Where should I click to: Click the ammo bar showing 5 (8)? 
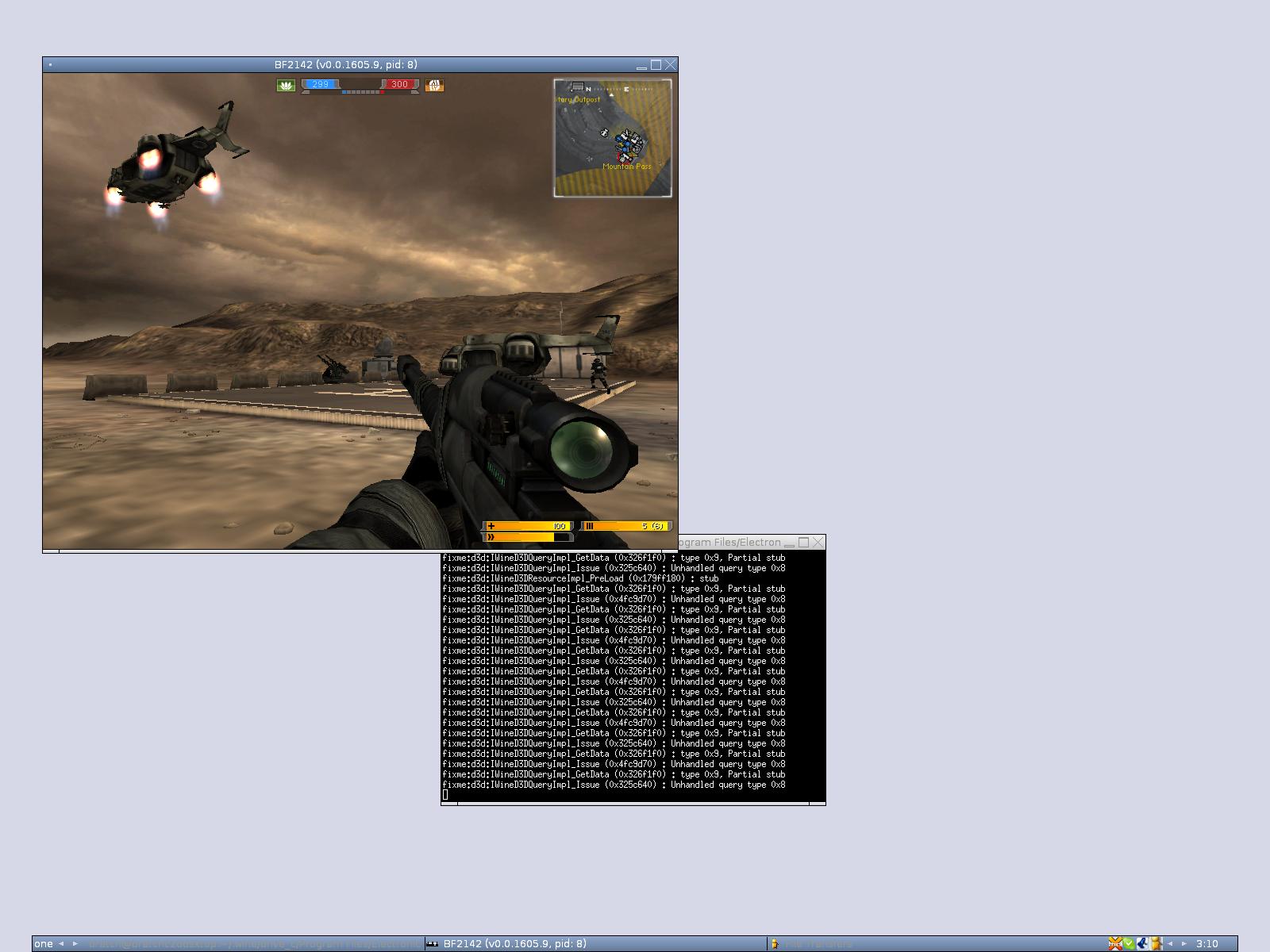pos(627,526)
